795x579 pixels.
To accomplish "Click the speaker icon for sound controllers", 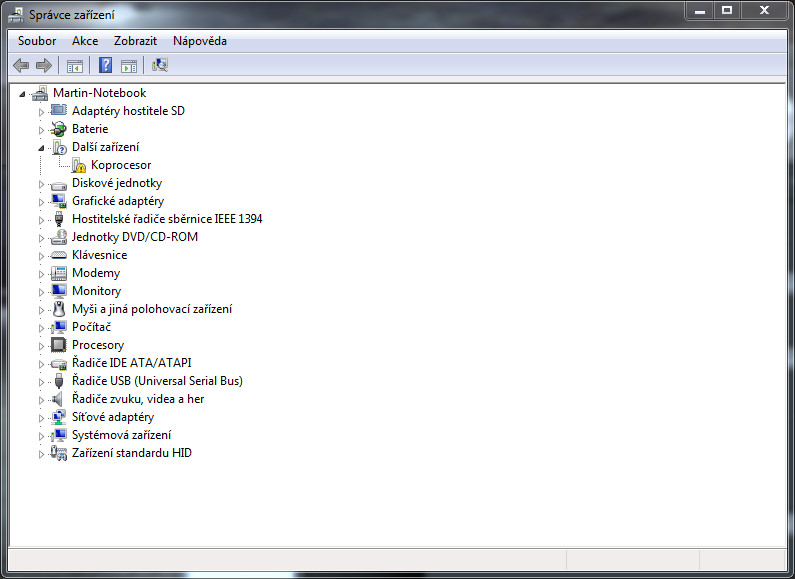I will click(x=58, y=399).
